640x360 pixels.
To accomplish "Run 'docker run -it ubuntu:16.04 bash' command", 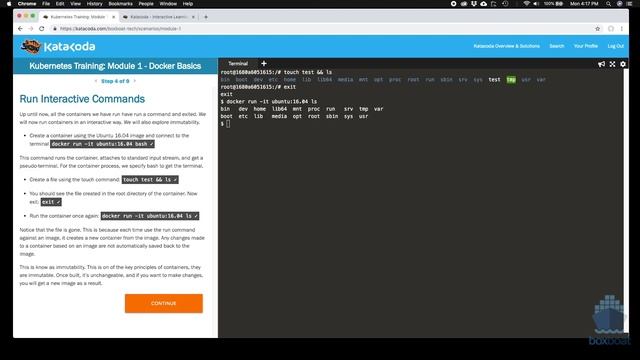I will tap(102, 144).
